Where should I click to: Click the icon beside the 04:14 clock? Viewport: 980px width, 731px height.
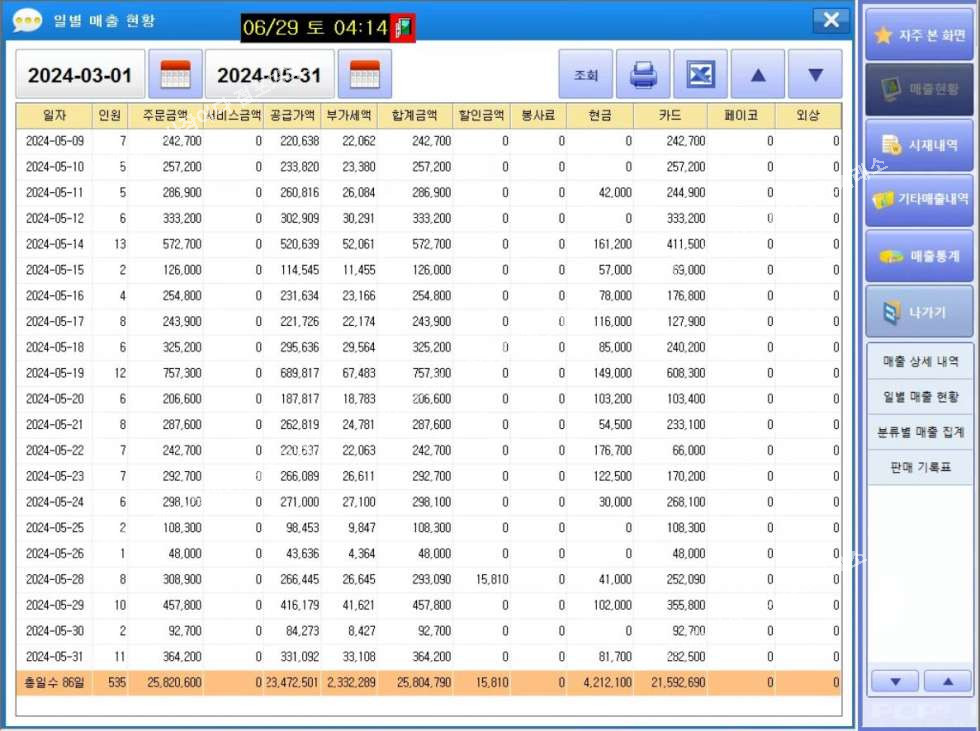402,27
